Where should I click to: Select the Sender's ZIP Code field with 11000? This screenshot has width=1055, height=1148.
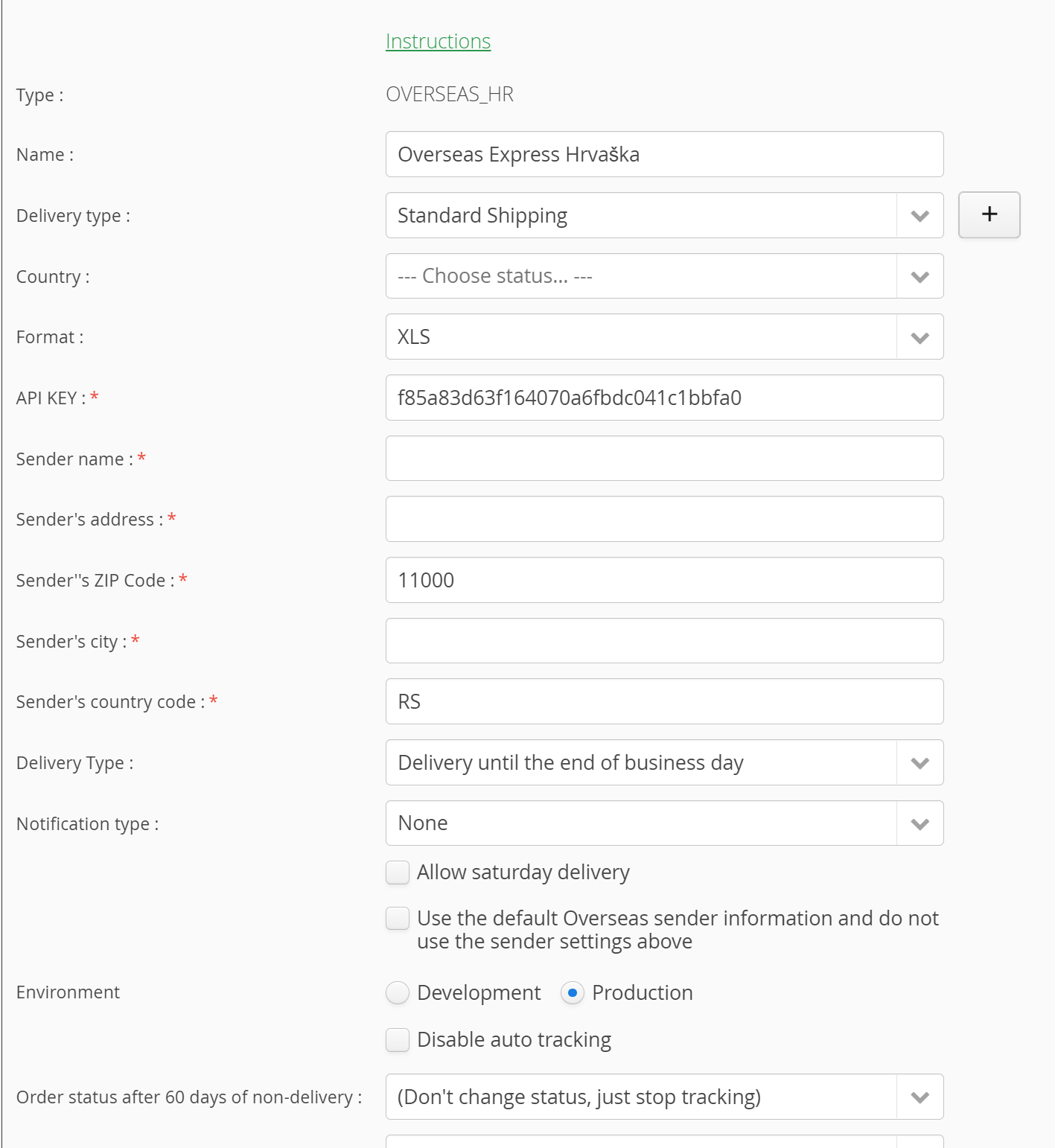tap(664, 580)
